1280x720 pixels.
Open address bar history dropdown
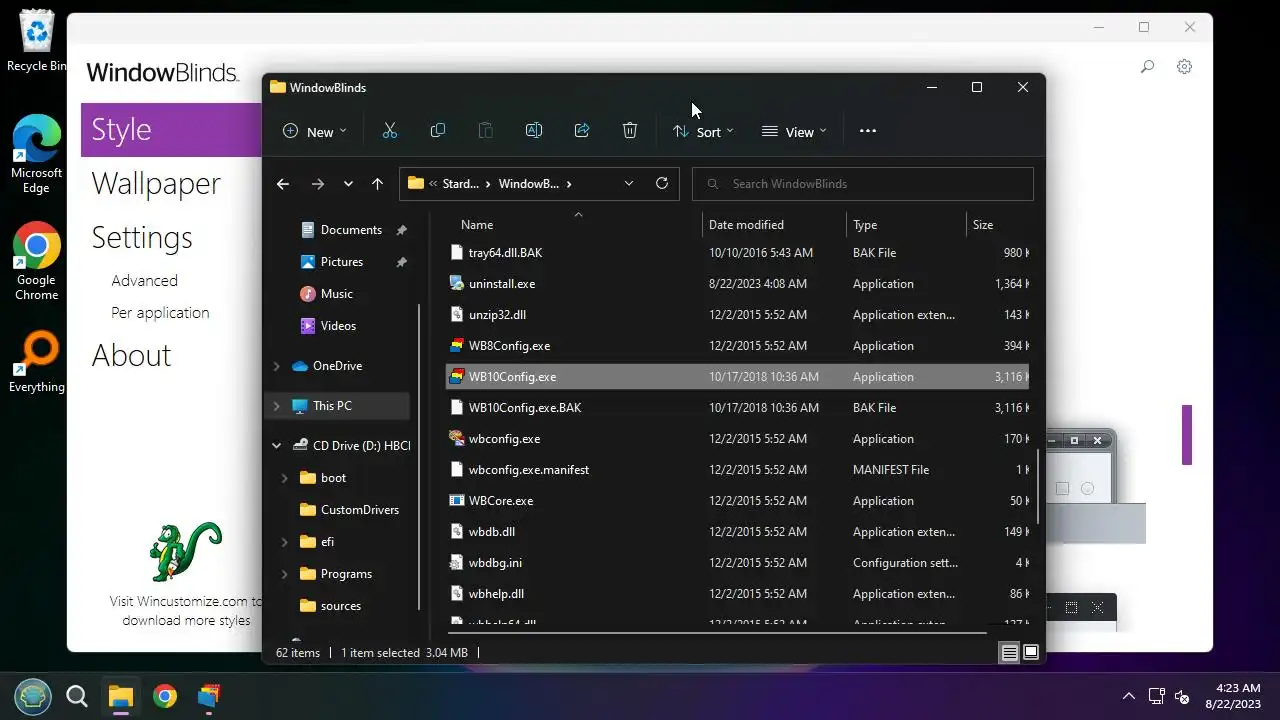(629, 184)
